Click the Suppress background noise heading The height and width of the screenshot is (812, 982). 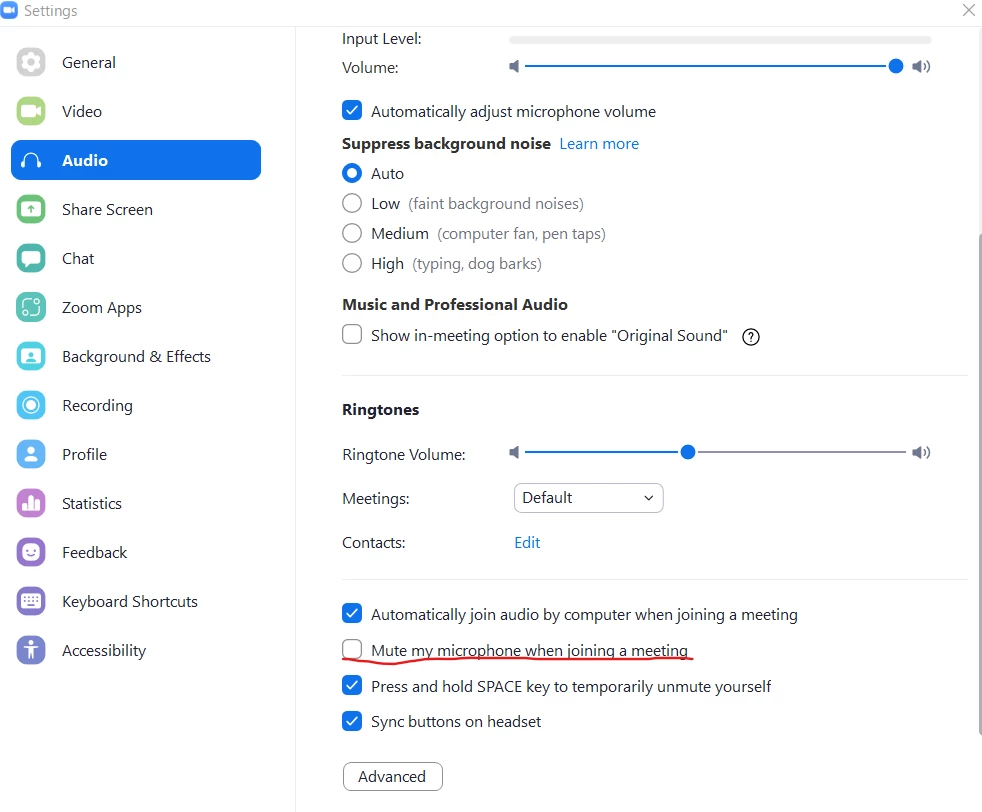pos(446,144)
